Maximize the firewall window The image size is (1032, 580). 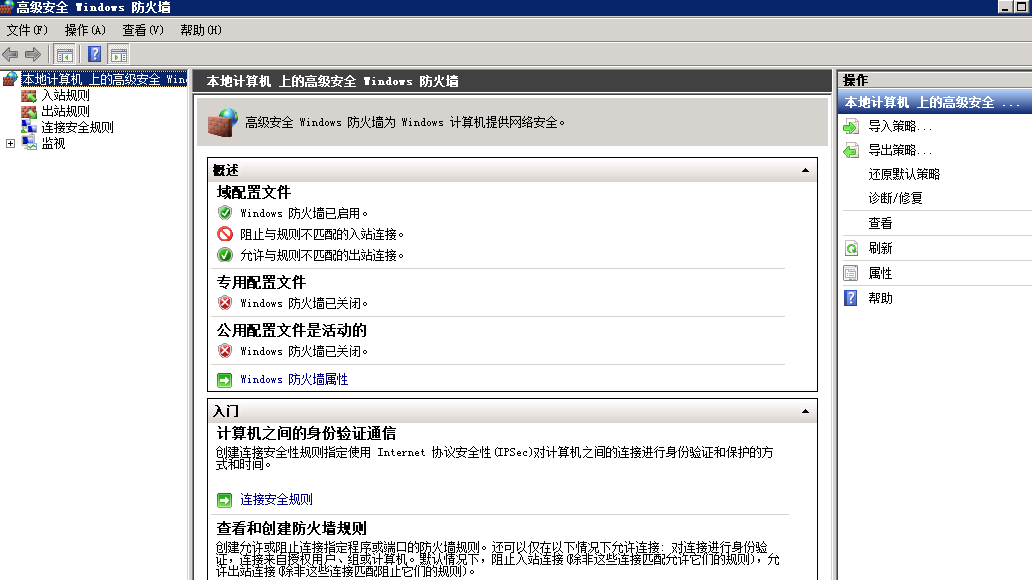click(1021, 7)
